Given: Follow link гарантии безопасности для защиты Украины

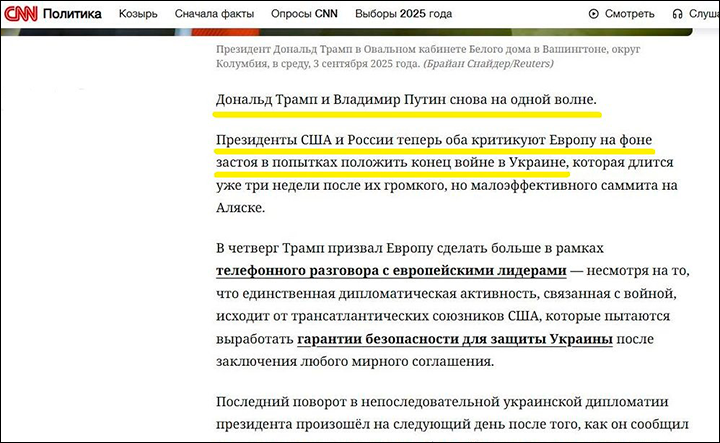Looking at the screenshot, I should click(455, 339).
